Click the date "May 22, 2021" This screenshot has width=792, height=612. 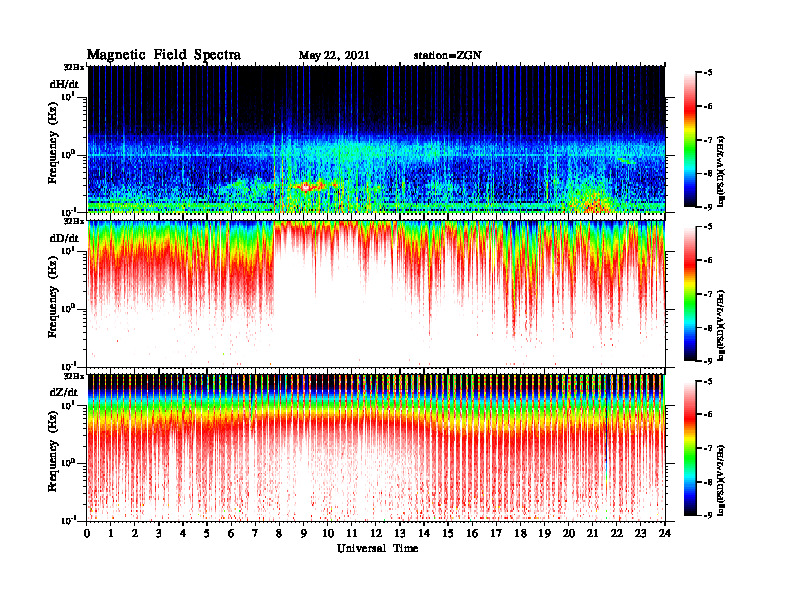click(334, 56)
